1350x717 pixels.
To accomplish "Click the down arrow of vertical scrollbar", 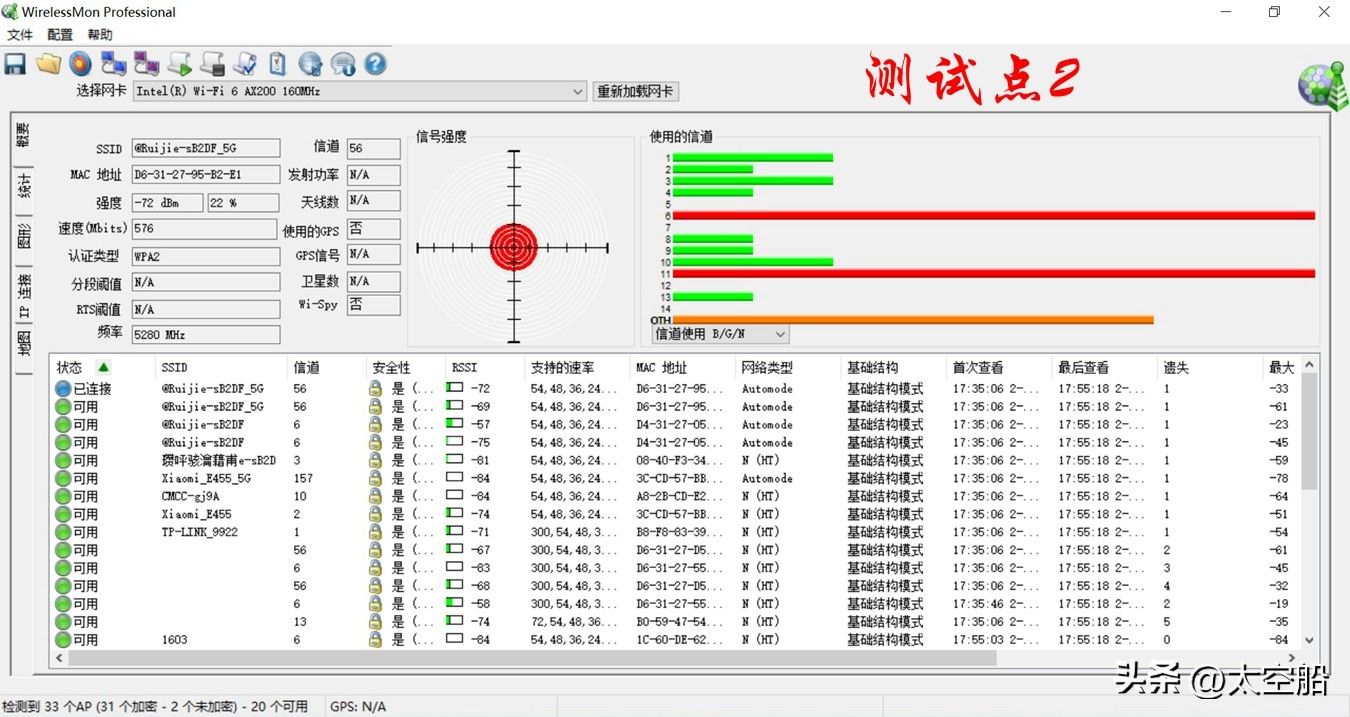I will [x=1310, y=642].
